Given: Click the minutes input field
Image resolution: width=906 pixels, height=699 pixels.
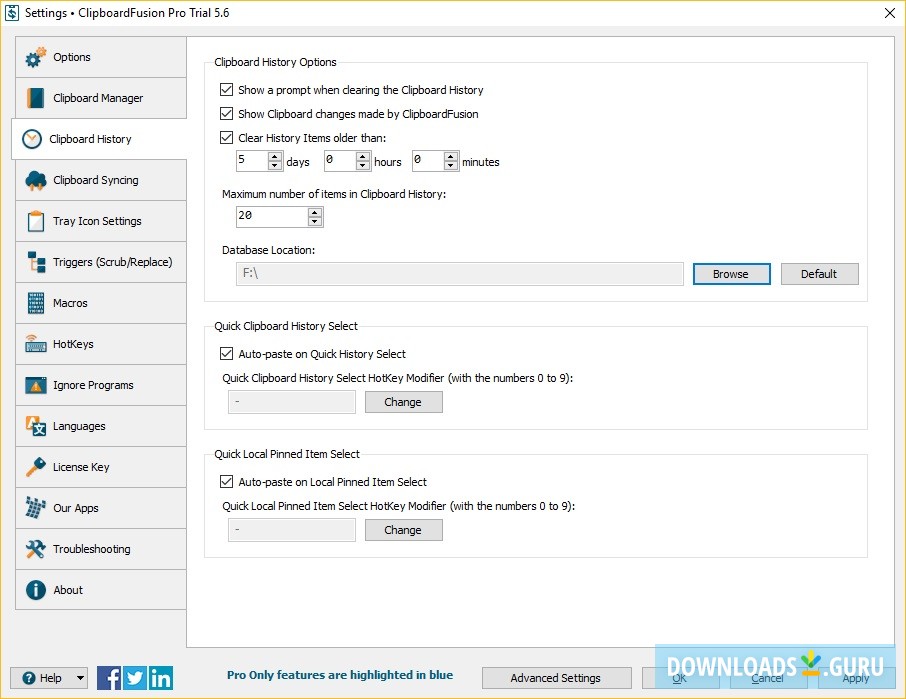Looking at the screenshot, I should point(428,161).
